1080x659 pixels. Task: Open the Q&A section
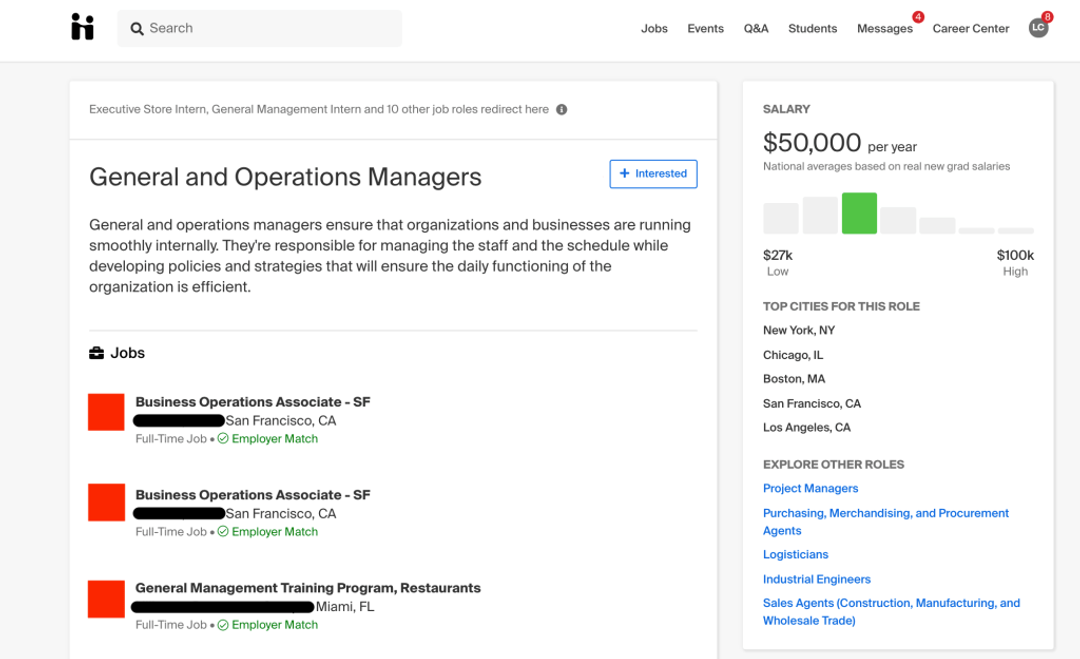point(756,28)
